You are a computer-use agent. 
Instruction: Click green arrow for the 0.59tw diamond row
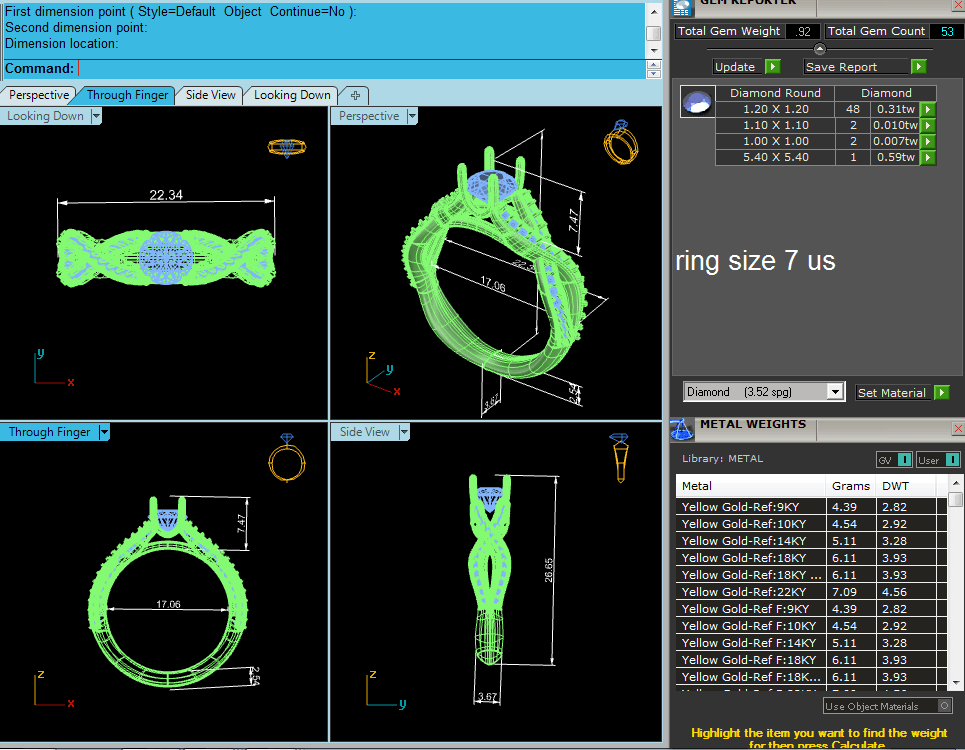927,157
